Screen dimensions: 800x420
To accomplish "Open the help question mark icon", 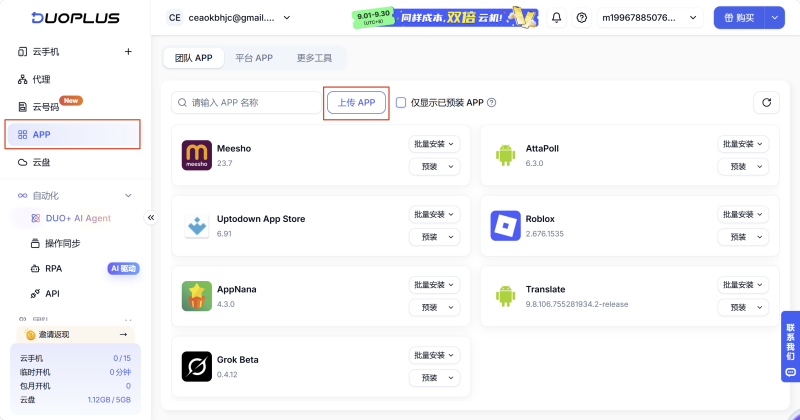I will point(582,18).
